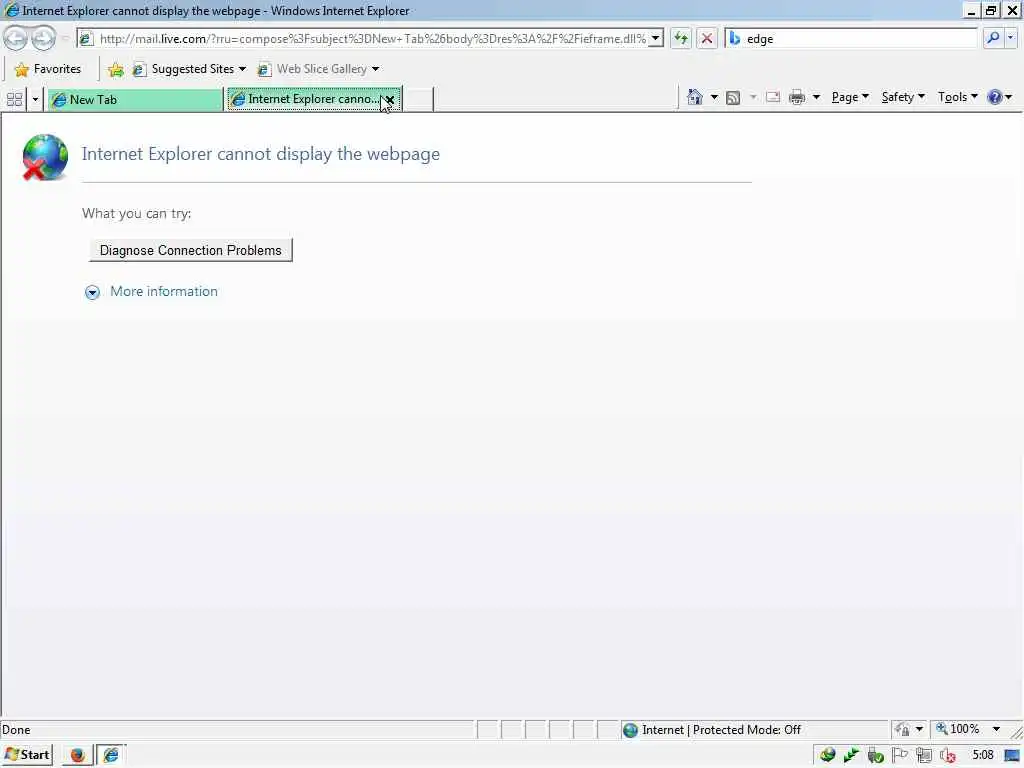Click the search magnifier button
This screenshot has width=1024, height=768.
(x=993, y=39)
